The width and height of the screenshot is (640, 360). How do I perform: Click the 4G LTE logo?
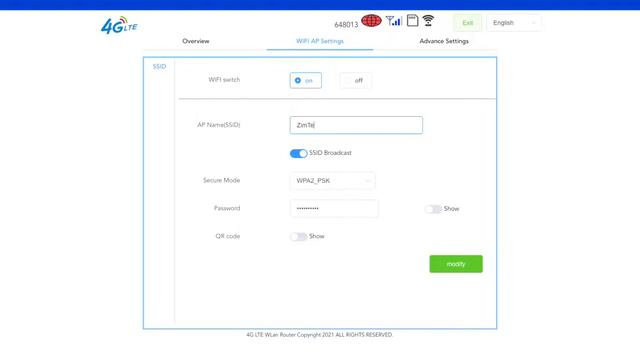pyautogui.click(x=119, y=26)
